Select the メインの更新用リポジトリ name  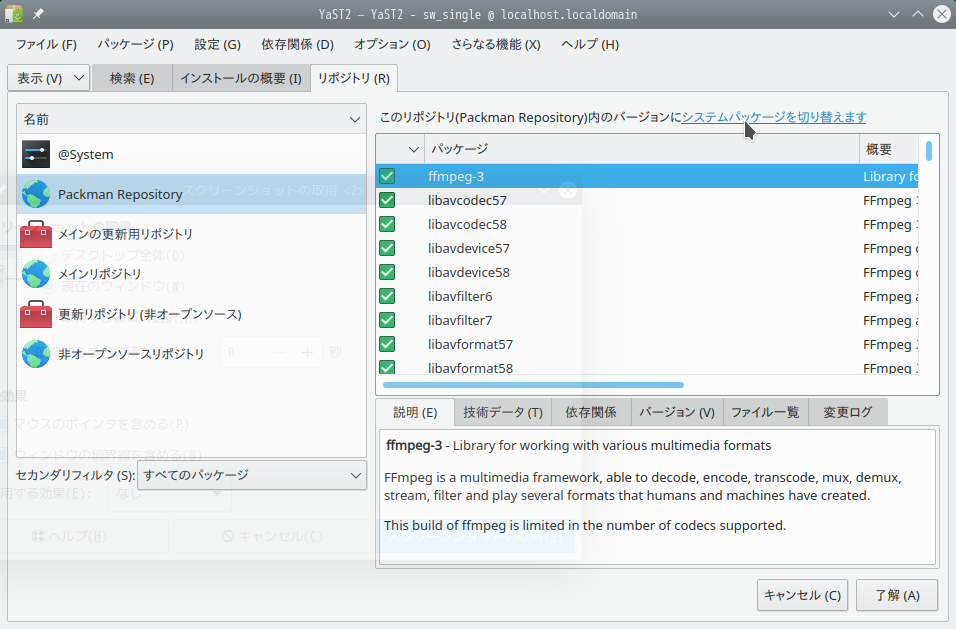coord(126,234)
